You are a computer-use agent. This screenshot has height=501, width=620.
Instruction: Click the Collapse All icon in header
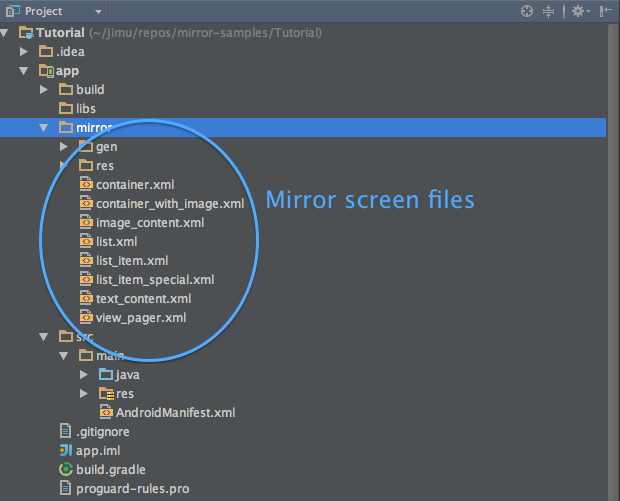(549, 11)
